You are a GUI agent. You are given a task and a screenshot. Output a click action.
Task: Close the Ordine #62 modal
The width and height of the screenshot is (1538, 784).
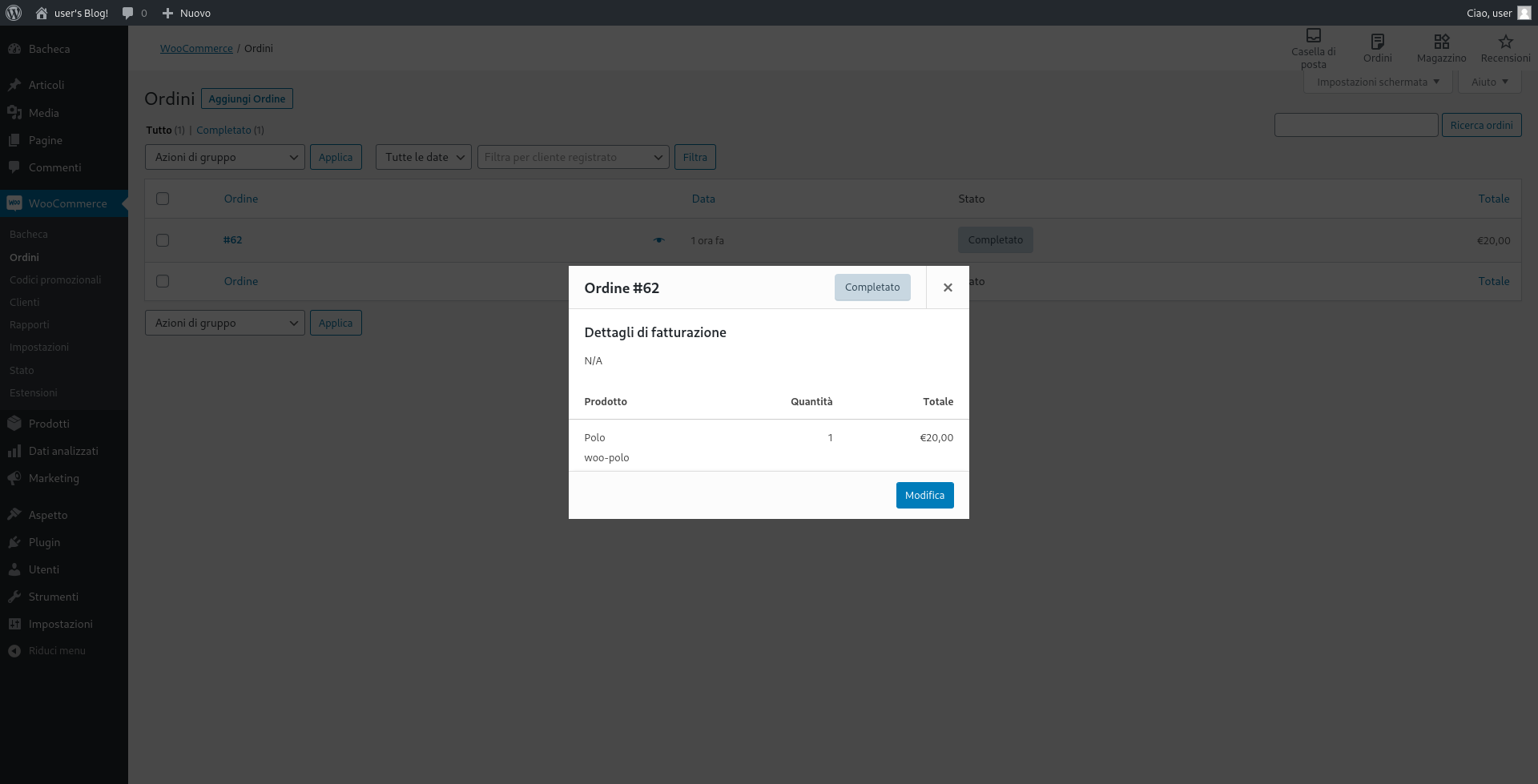[x=948, y=287]
